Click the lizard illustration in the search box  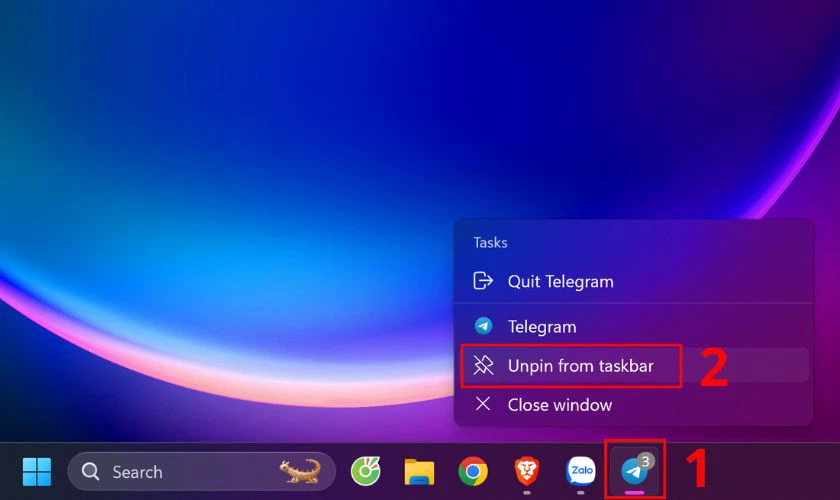[x=300, y=471]
